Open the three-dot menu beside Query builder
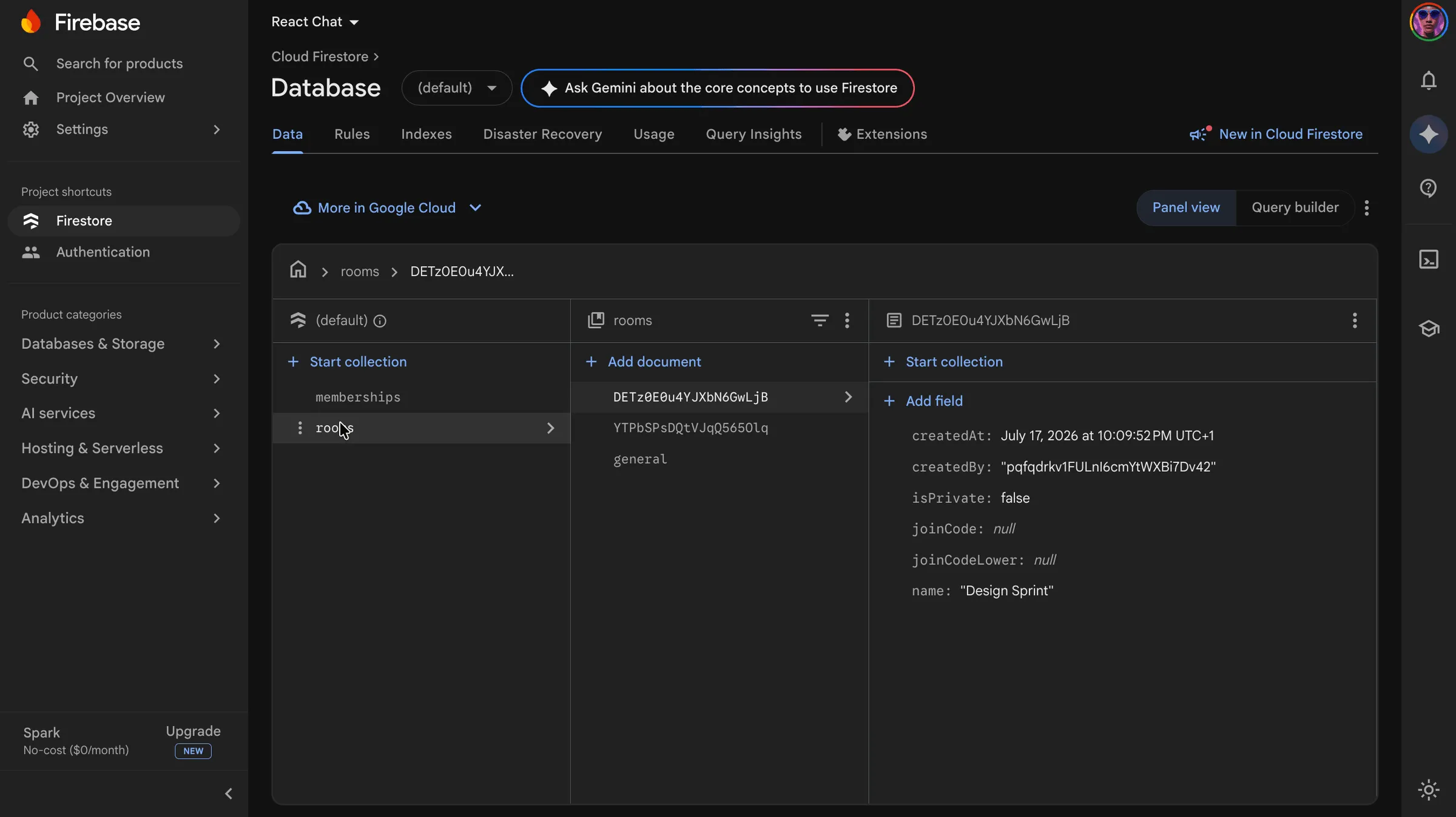This screenshot has width=1456, height=817. [x=1367, y=208]
